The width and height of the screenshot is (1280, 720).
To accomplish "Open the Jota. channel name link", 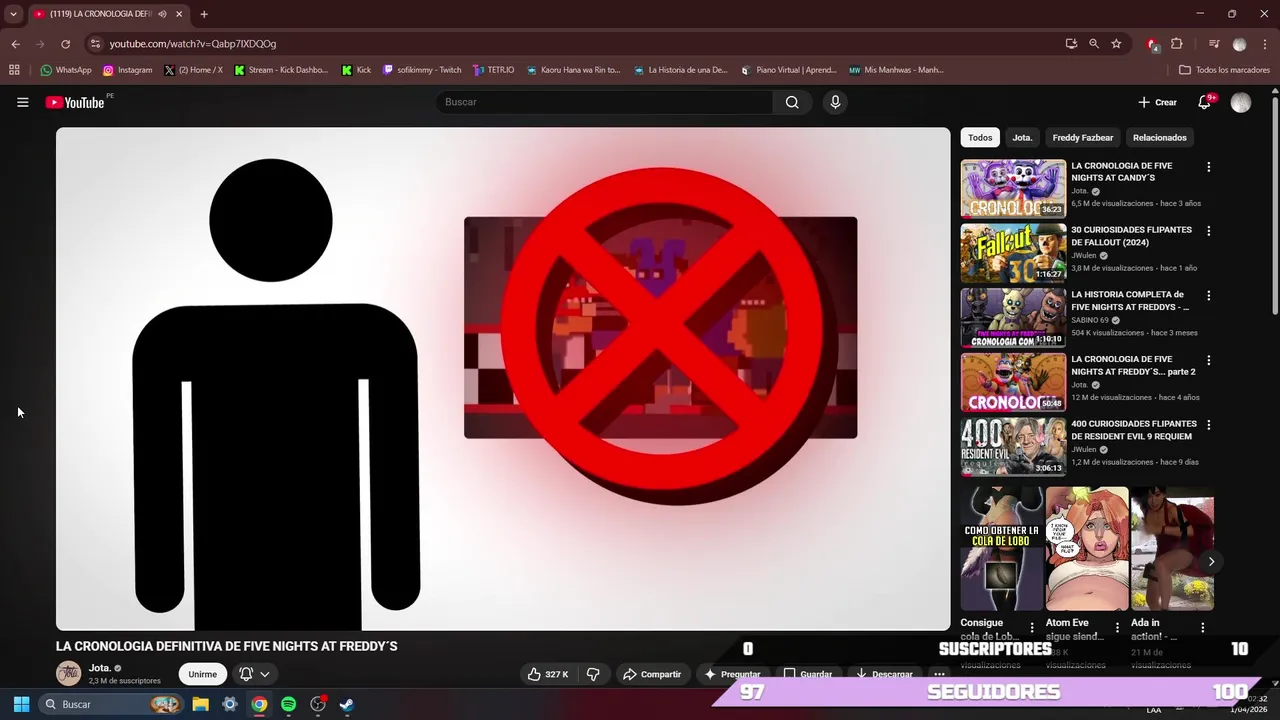I will [x=100, y=668].
